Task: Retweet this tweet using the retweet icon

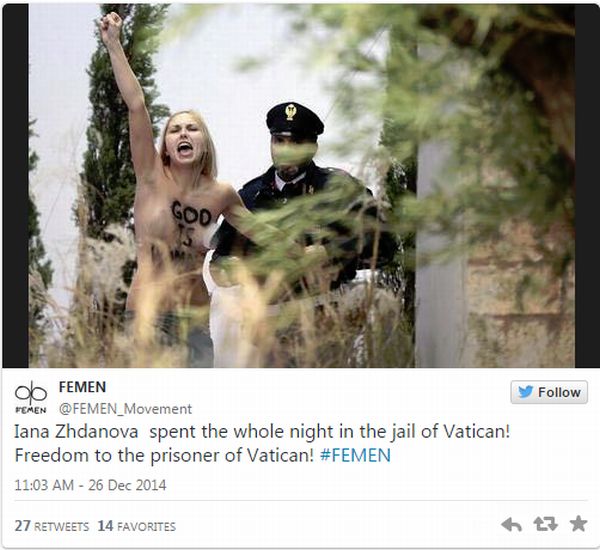Action: pyautogui.click(x=545, y=524)
